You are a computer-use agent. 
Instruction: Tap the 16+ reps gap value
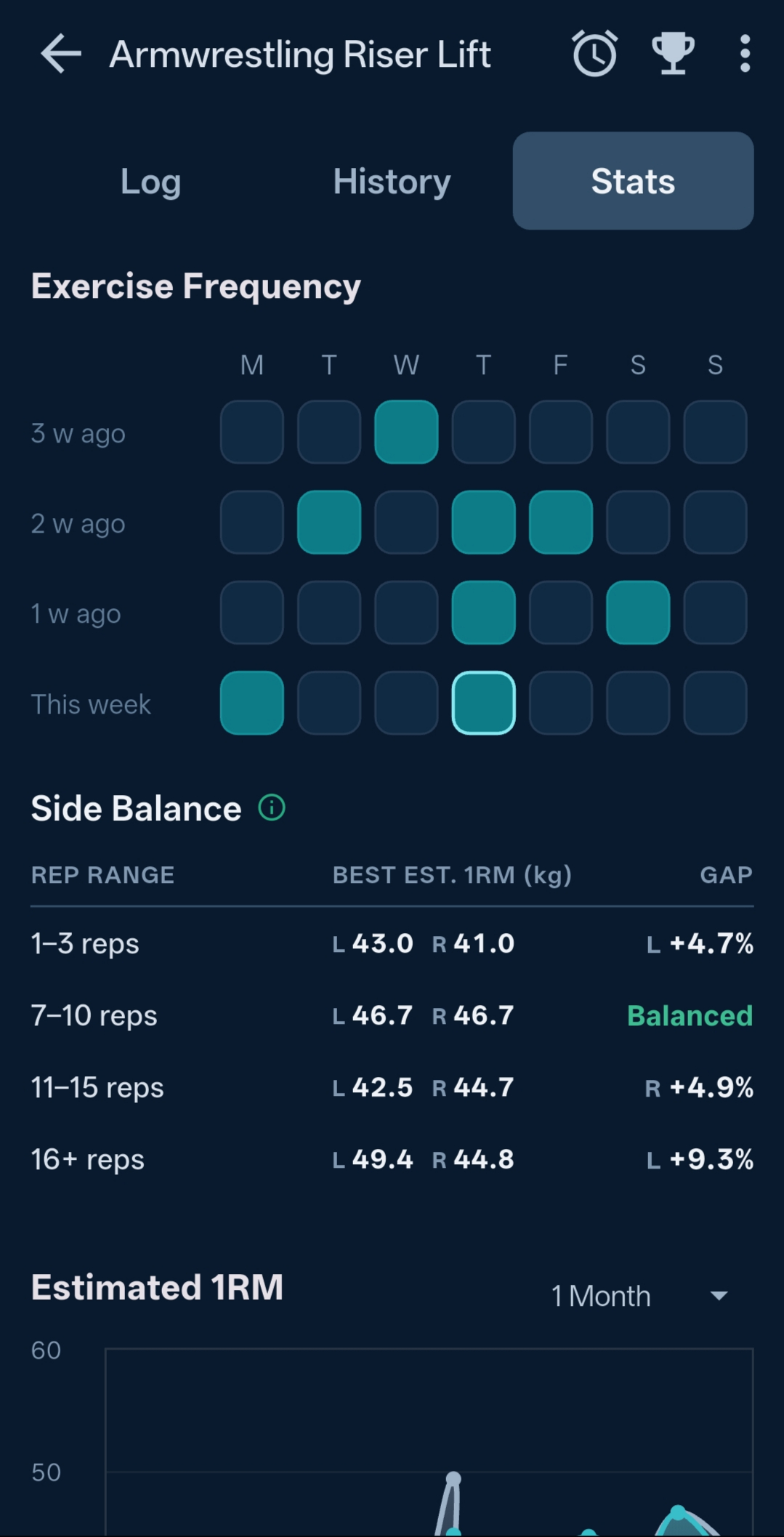(700, 1159)
